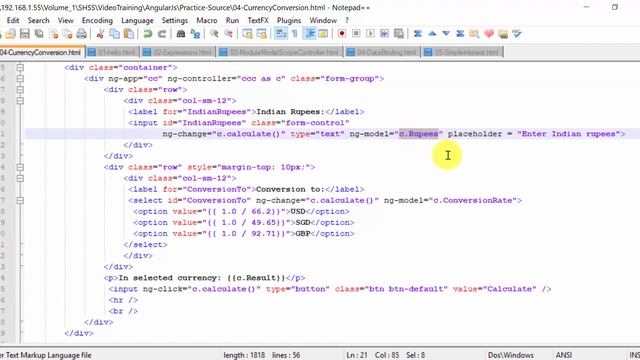The image size is (640, 360).
Task: Switch to the 02-Expressions.html tab
Action: (x=178, y=52)
